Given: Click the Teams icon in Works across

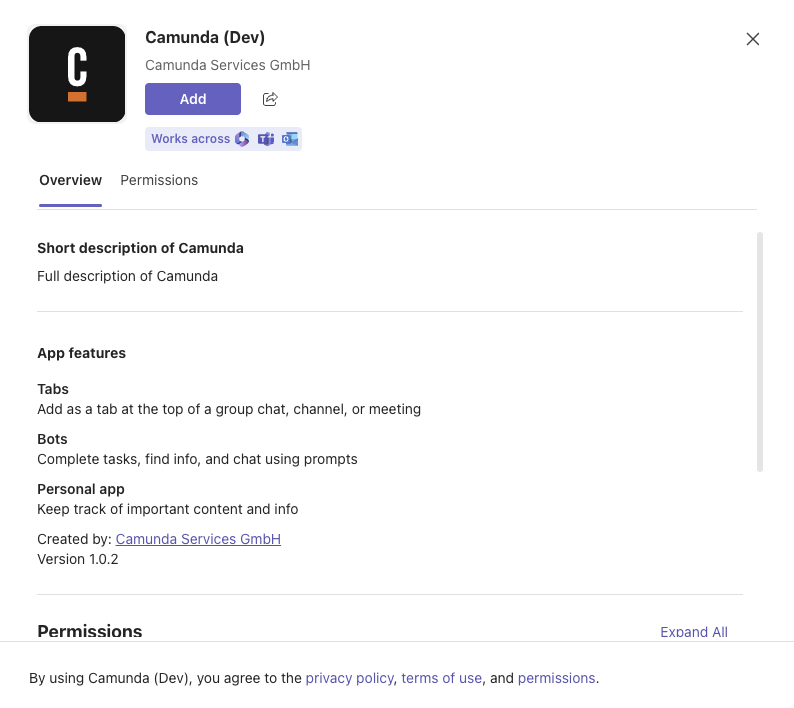Looking at the screenshot, I should pyautogui.click(x=266, y=139).
